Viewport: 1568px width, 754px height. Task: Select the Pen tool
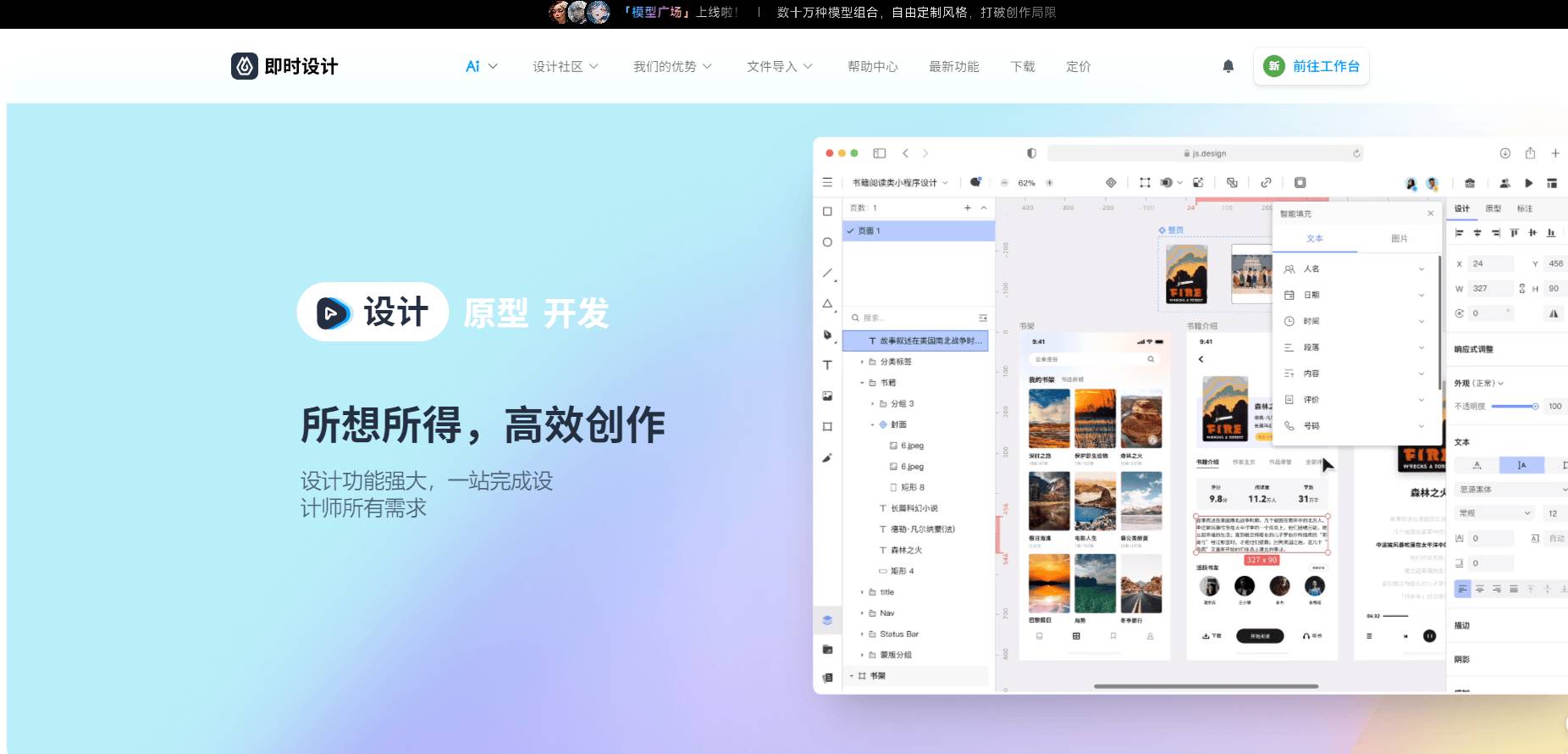click(x=828, y=335)
